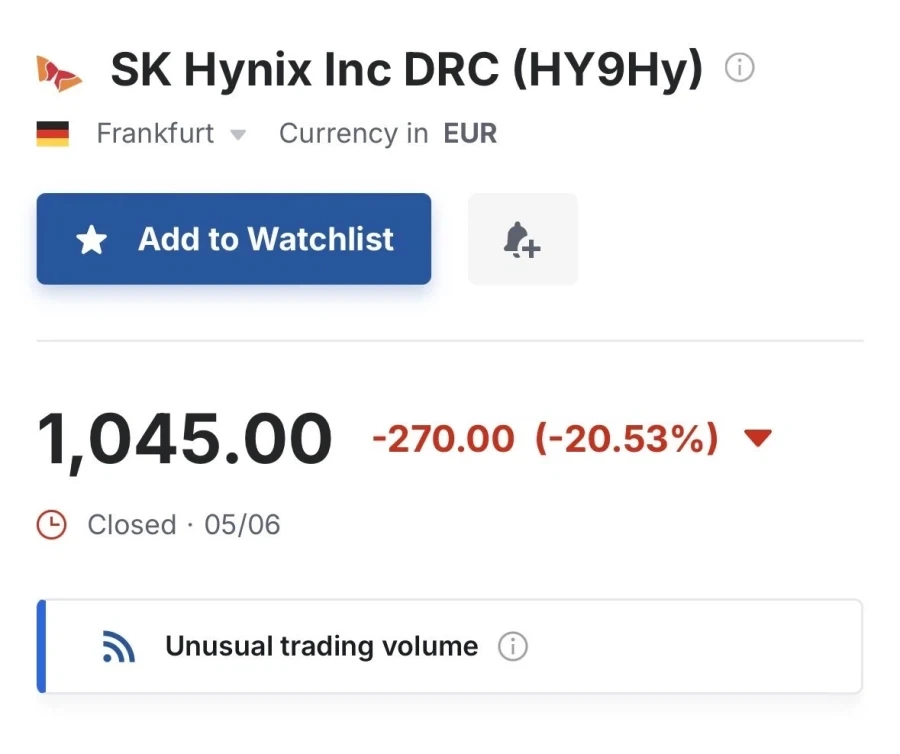Create an alert with the bell icon
Viewport: 900px width, 754px height.
pos(522,239)
